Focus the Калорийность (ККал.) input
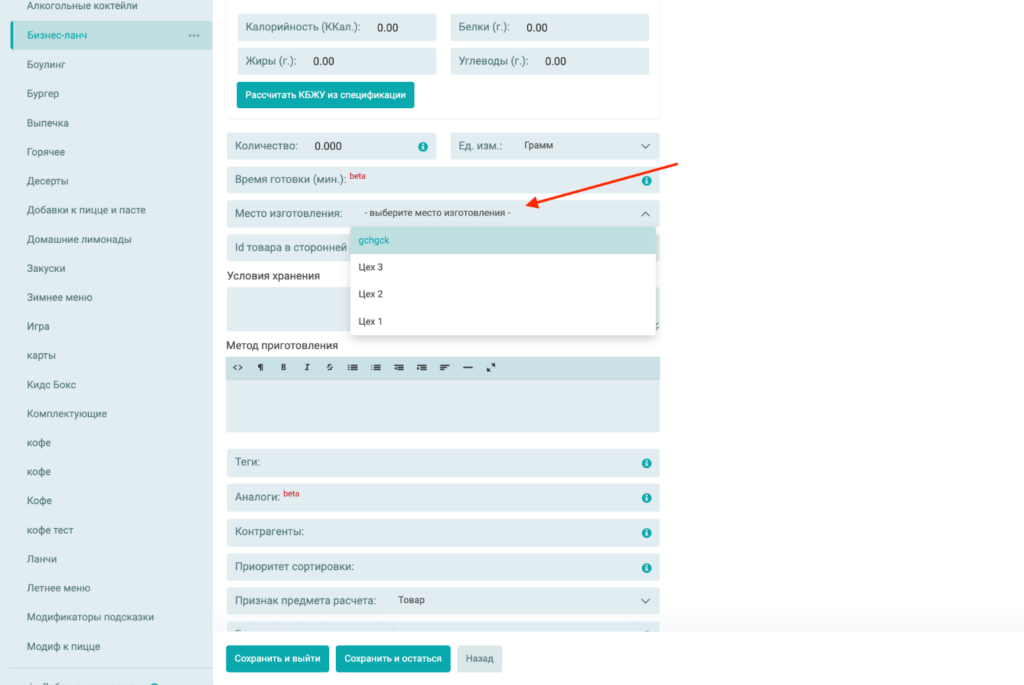1024x685 pixels. coord(336,27)
